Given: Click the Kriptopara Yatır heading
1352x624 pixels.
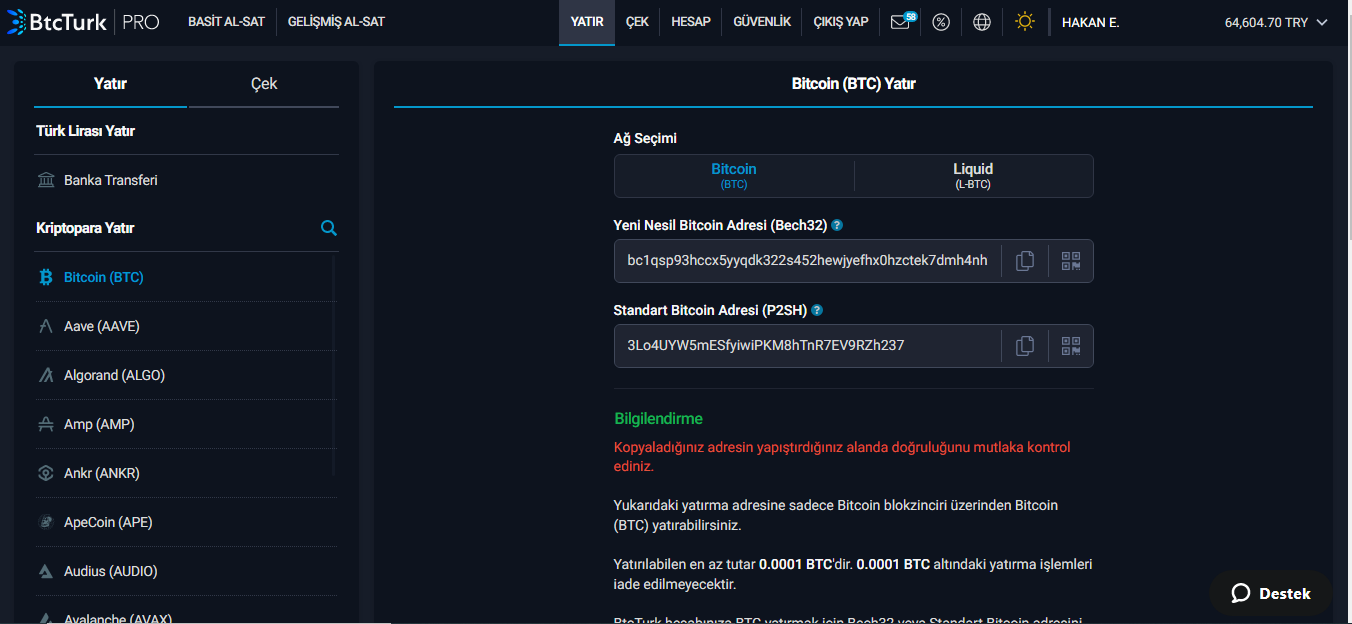Looking at the screenshot, I should (x=85, y=228).
